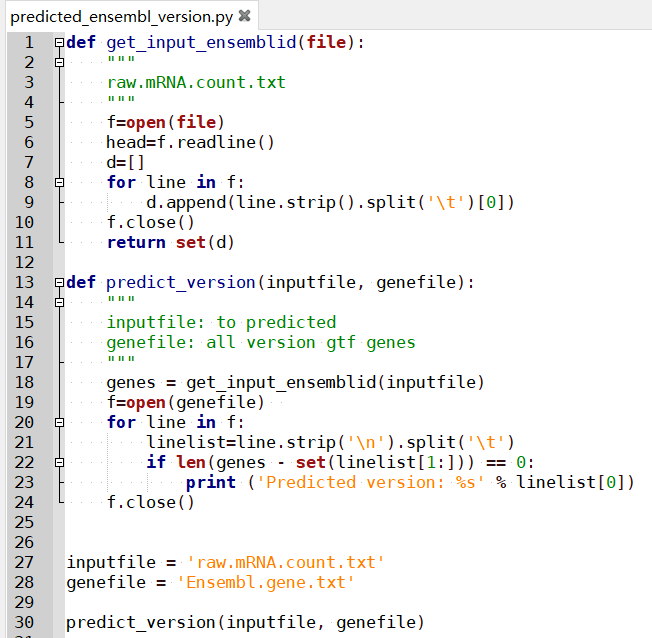This screenshot has width=652, height=638.
Task: Click the comment 'genefile: all version gtf genes'
Action: (261, 342)
